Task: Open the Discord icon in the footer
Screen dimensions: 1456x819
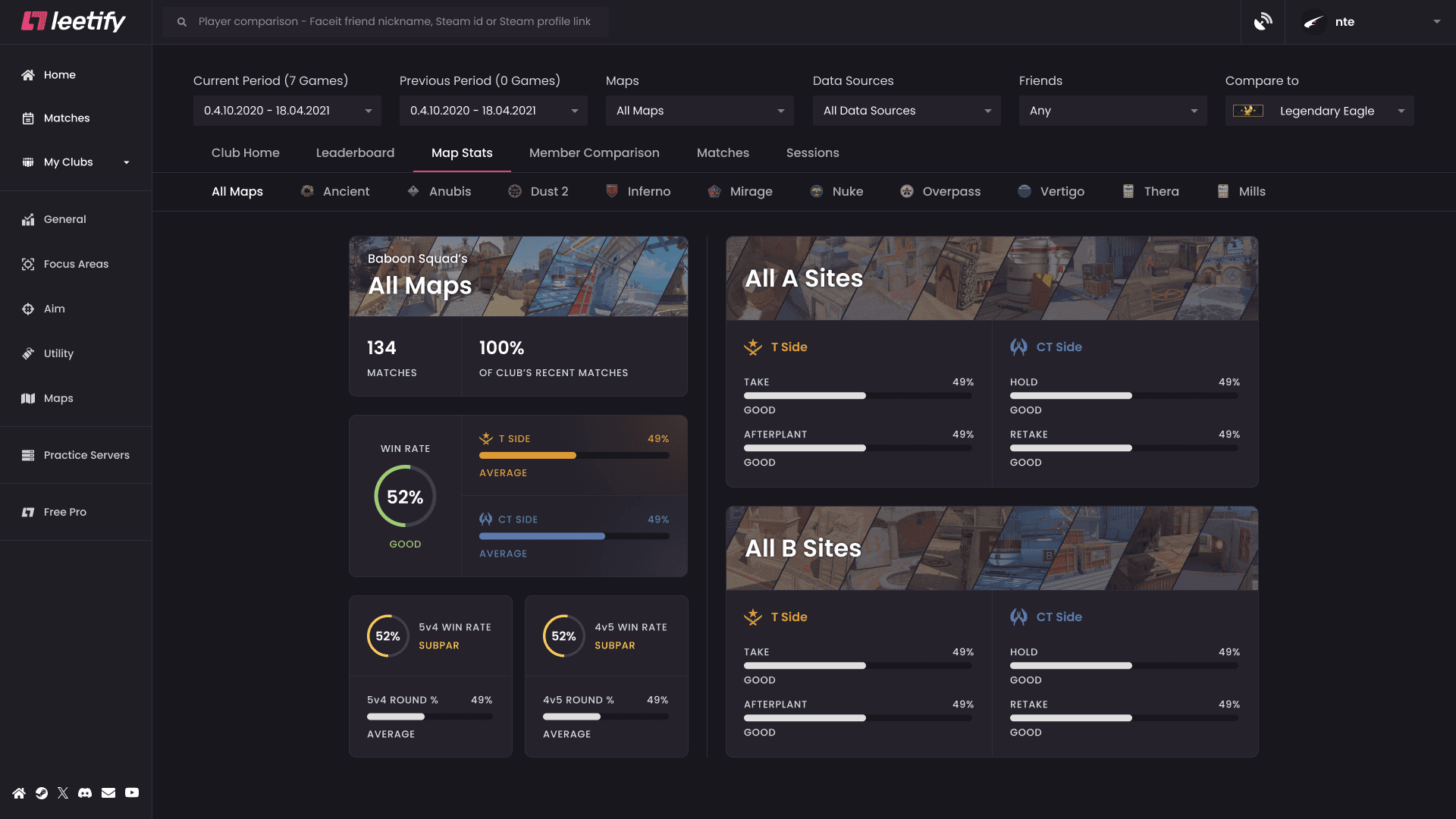Action: click(x=86, y=792)
